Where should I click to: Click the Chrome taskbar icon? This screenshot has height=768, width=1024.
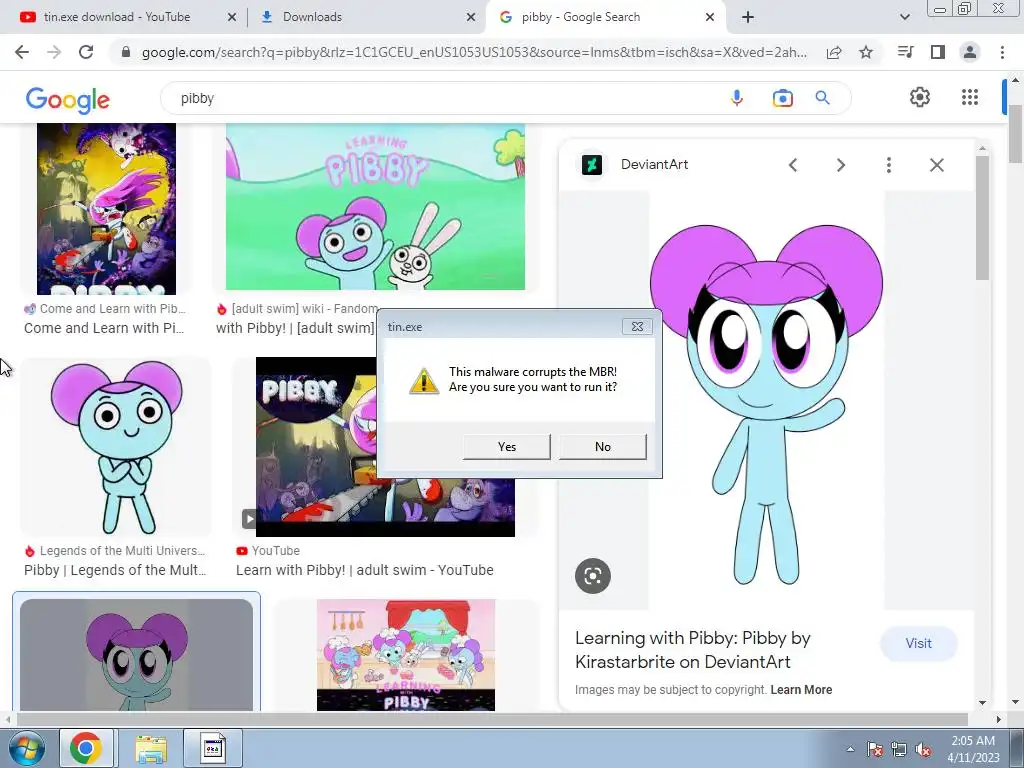coord(86,748)
